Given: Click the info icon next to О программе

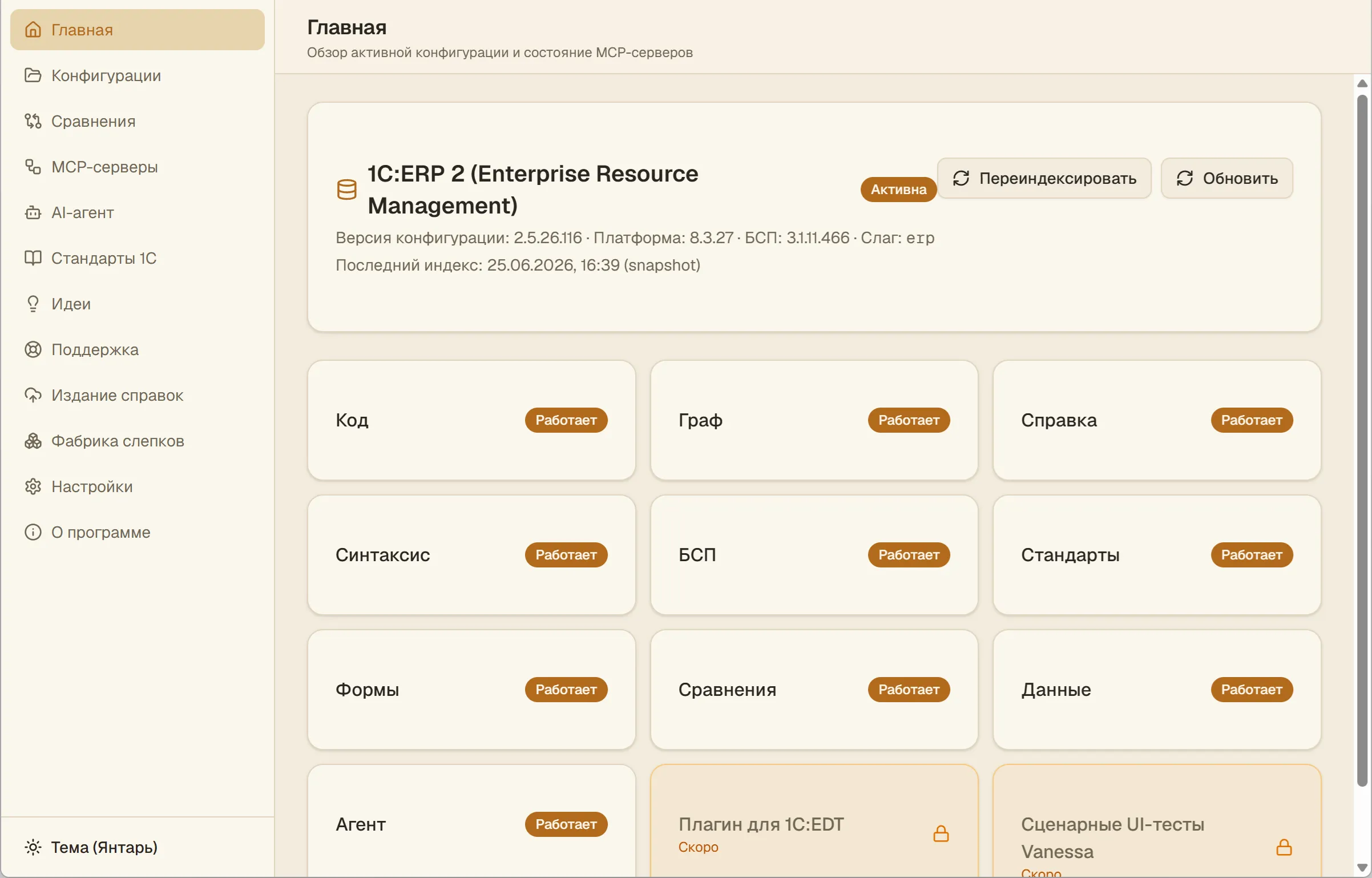Looking at the screenshot, I should (x=33, y=532).
